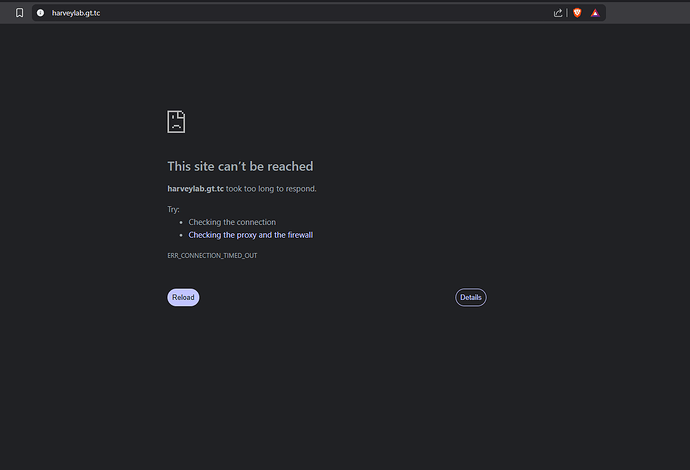
Task: Click the bold harveylab.gt.tc text in the error message
Action: point(195,188)
